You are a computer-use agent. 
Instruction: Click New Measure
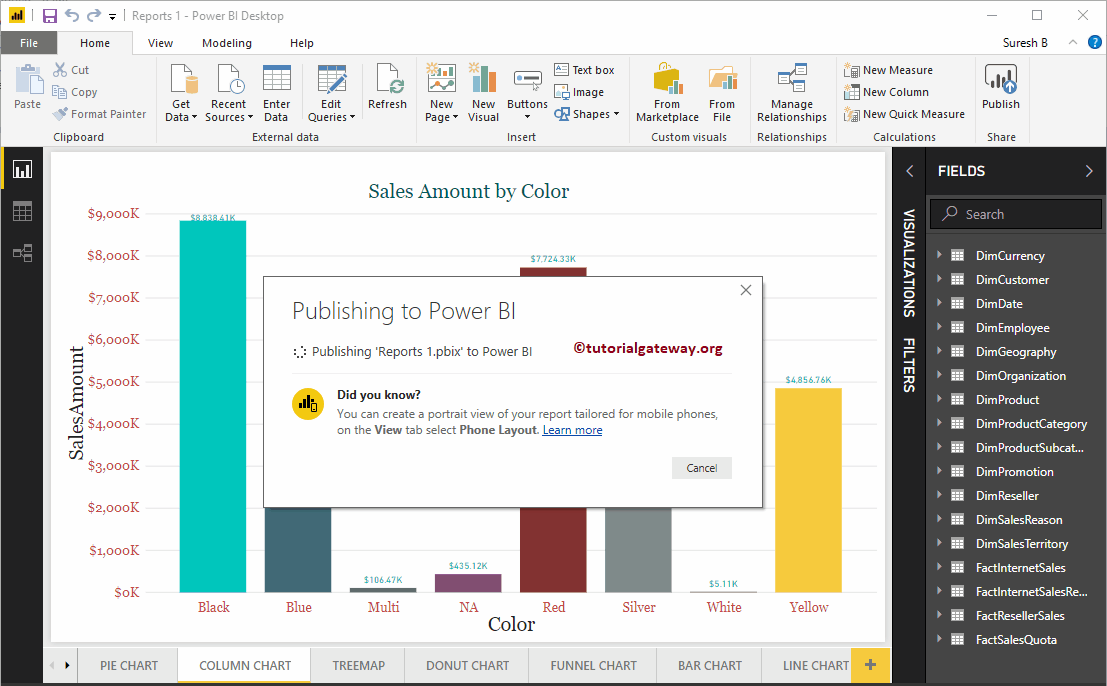pos(889,70)
